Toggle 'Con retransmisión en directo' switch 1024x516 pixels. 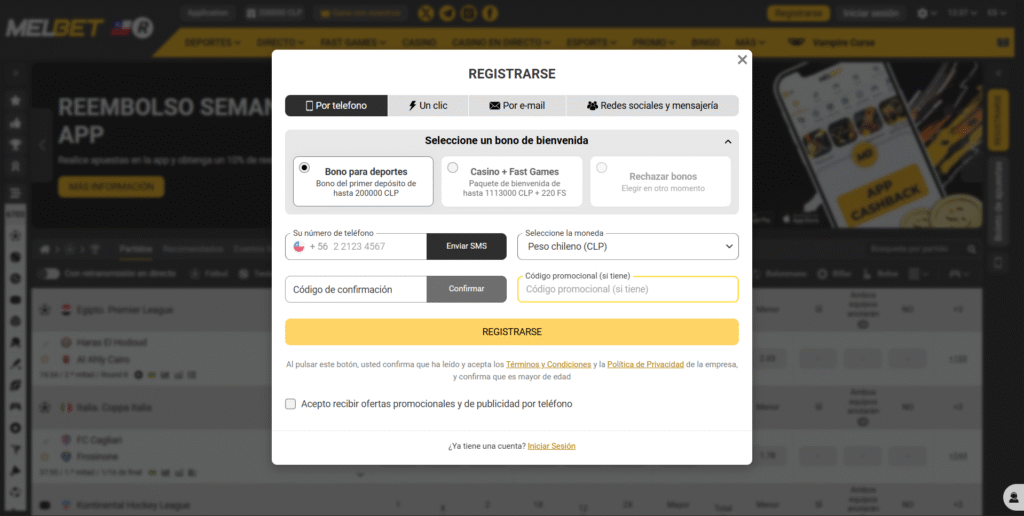(48, 274)
